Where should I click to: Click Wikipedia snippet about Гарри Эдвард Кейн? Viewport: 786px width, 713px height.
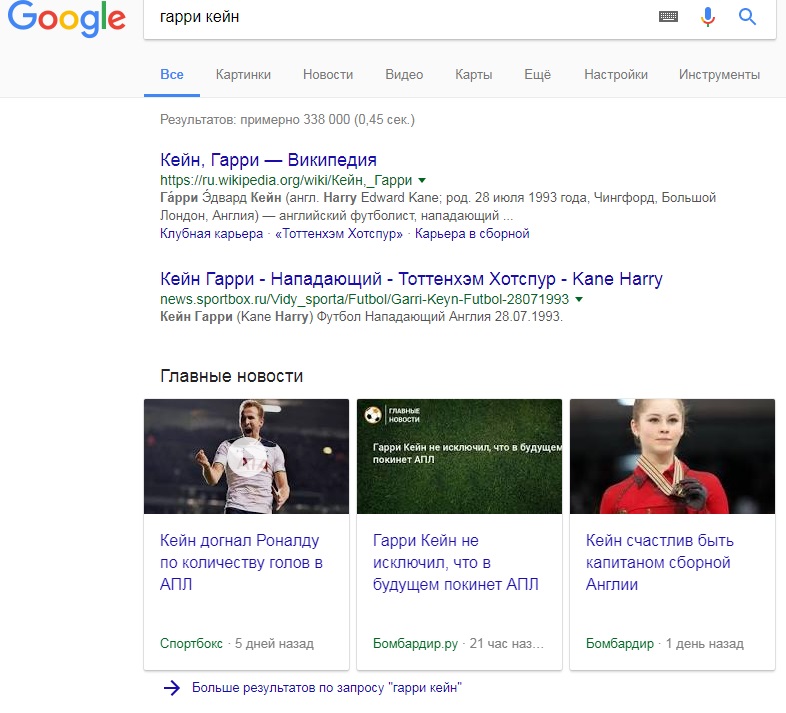(x=438, y=207)
